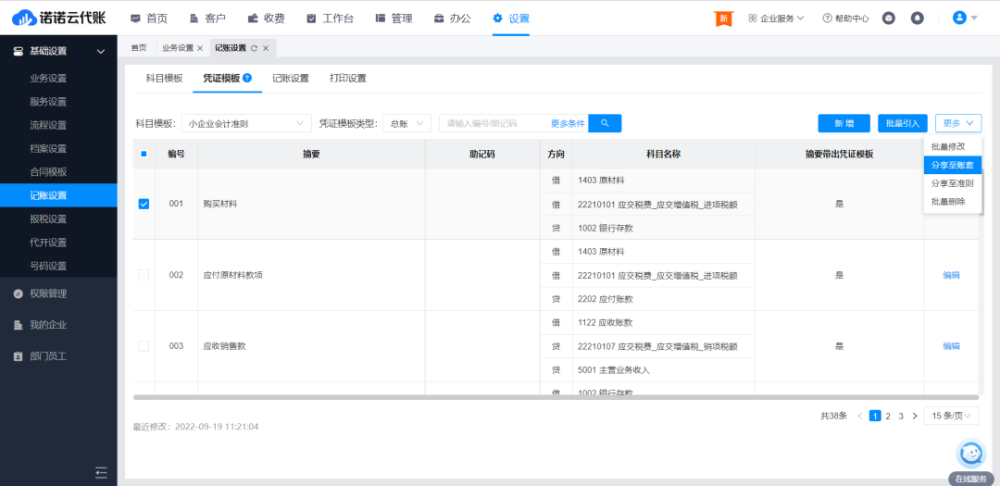The image size is (1000, 486).
Task: Check the checkbox for row 002
Action: [x=143, y=275]
